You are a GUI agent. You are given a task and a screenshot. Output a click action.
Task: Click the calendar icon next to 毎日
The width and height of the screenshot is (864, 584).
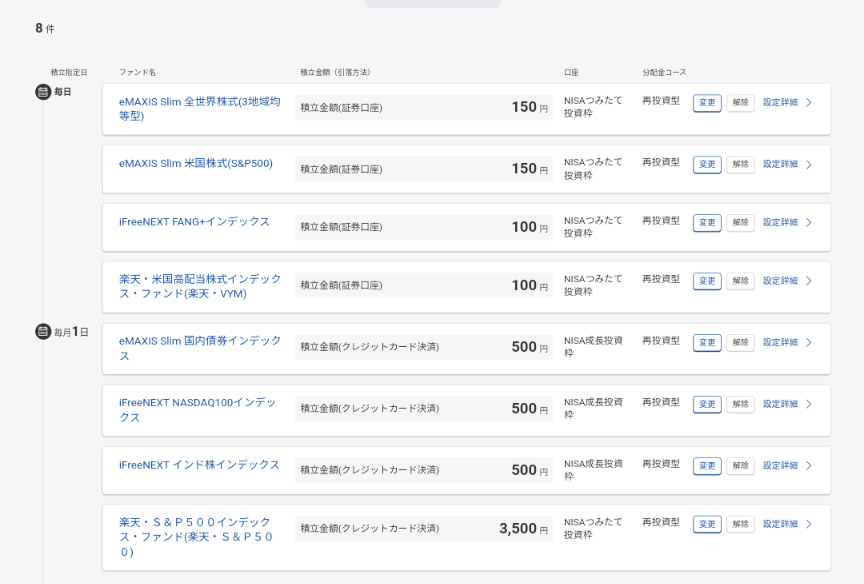[43, 92]
